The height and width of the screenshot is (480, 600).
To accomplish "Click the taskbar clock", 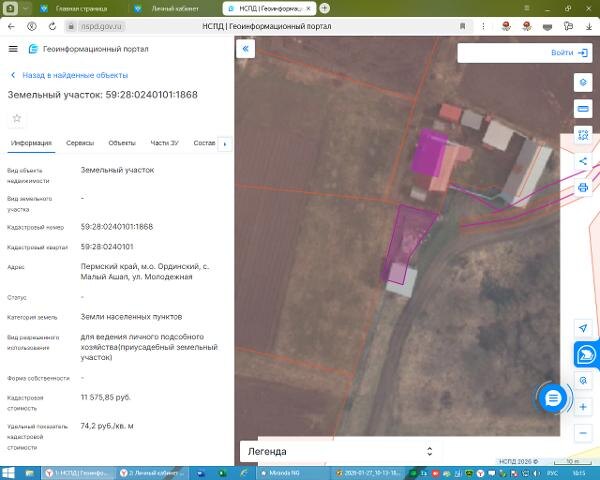I will 580,473.
